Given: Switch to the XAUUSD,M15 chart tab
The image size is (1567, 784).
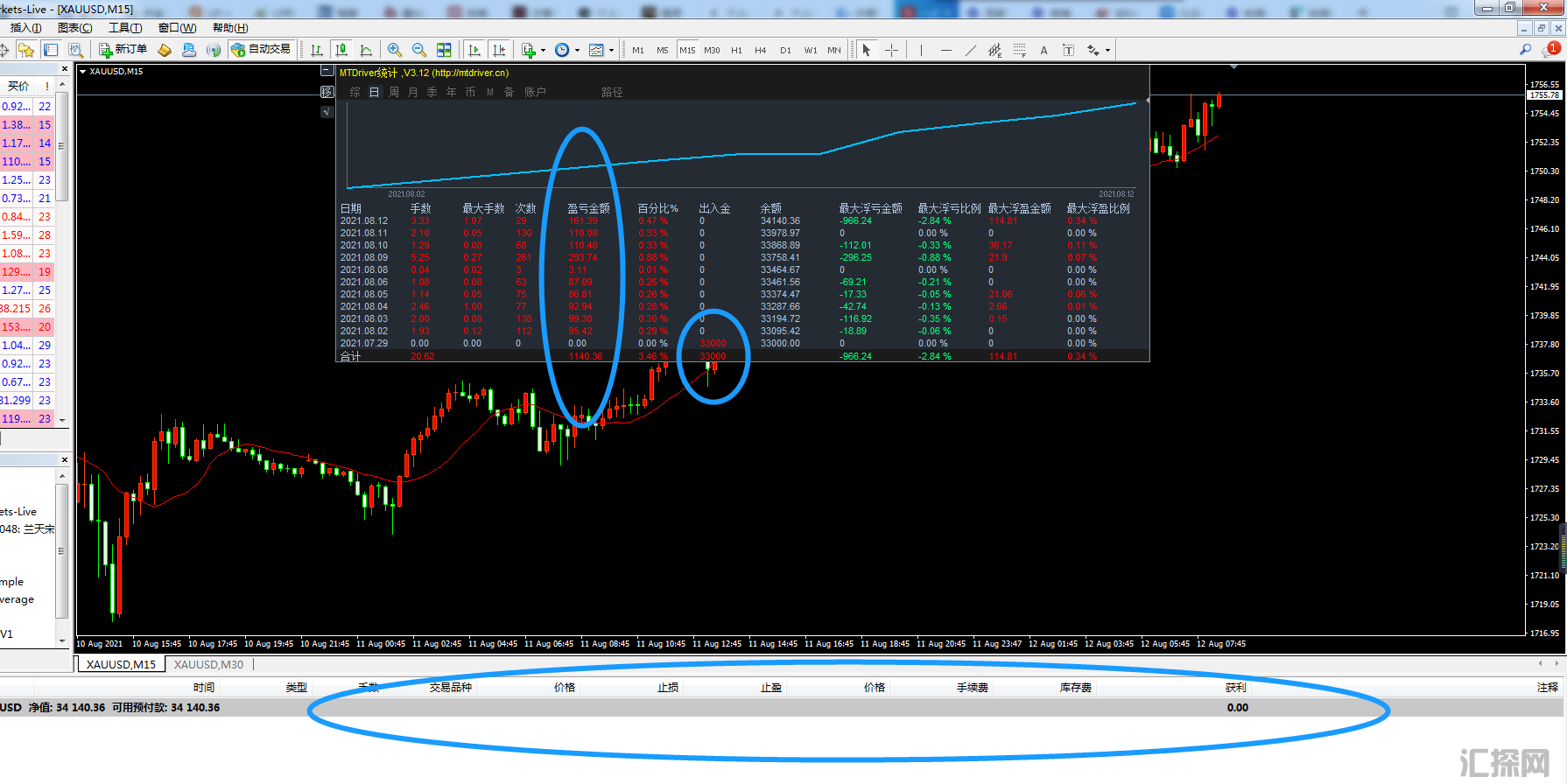Looking at the screenshot, I should (121, 664).
